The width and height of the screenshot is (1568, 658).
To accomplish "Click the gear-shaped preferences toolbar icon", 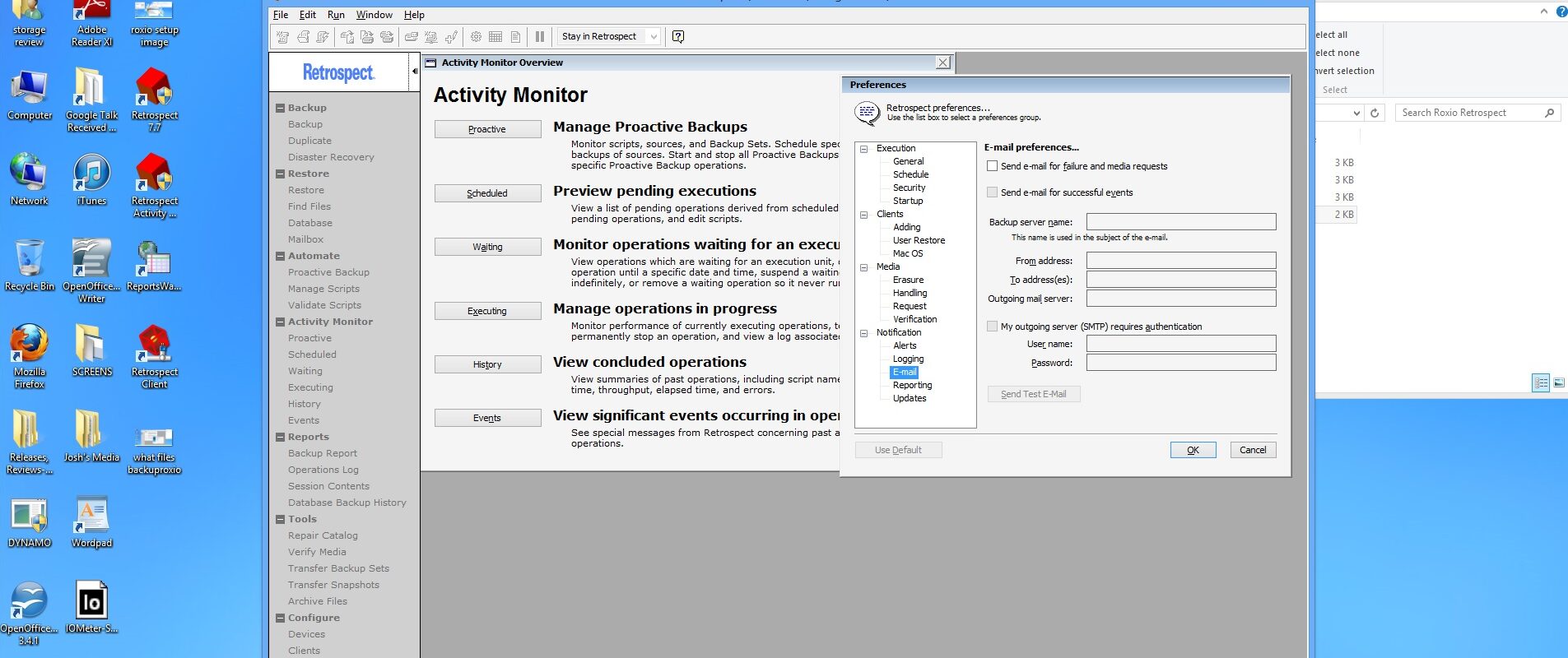I will click(476, 36).
